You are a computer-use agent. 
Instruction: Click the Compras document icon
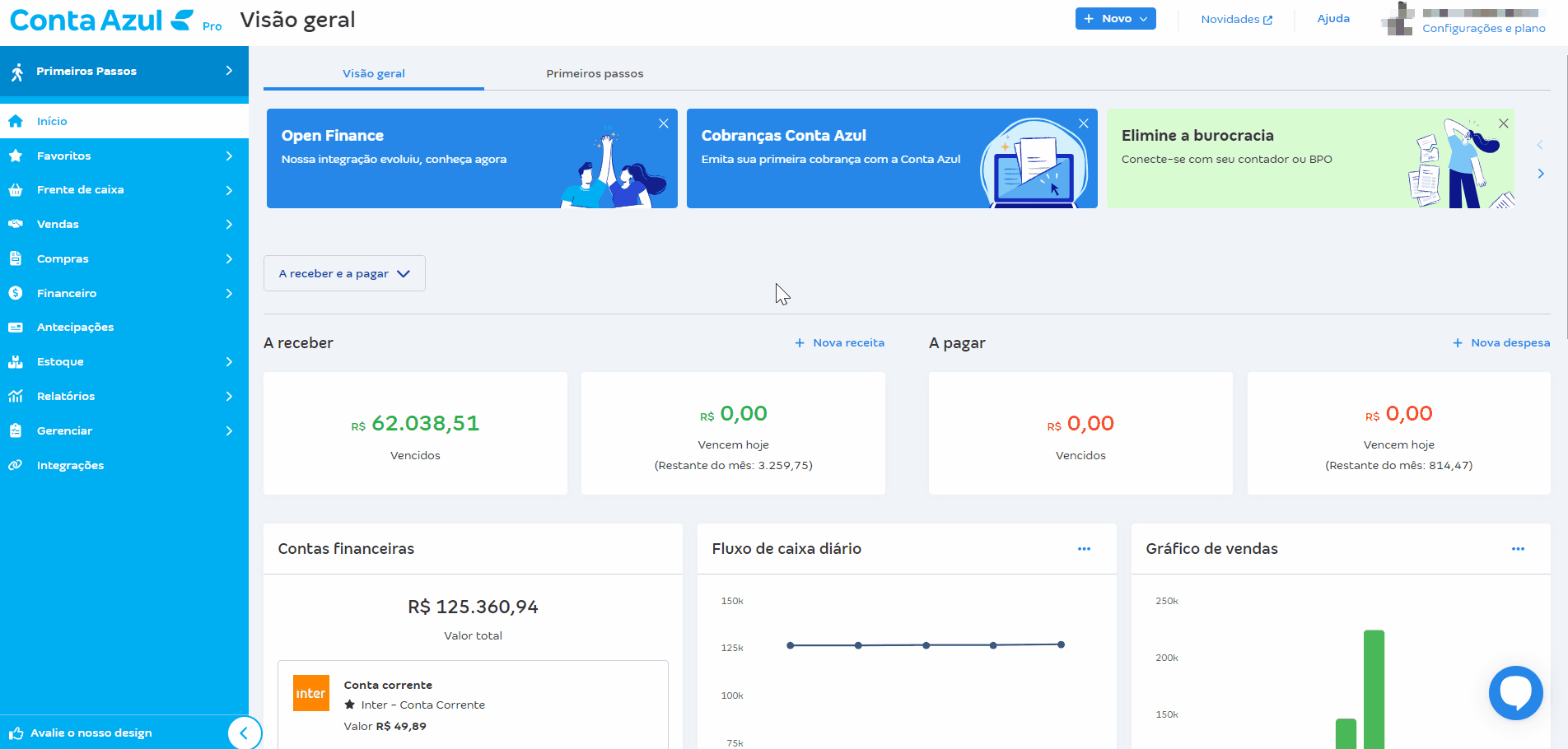pos(15,258)
